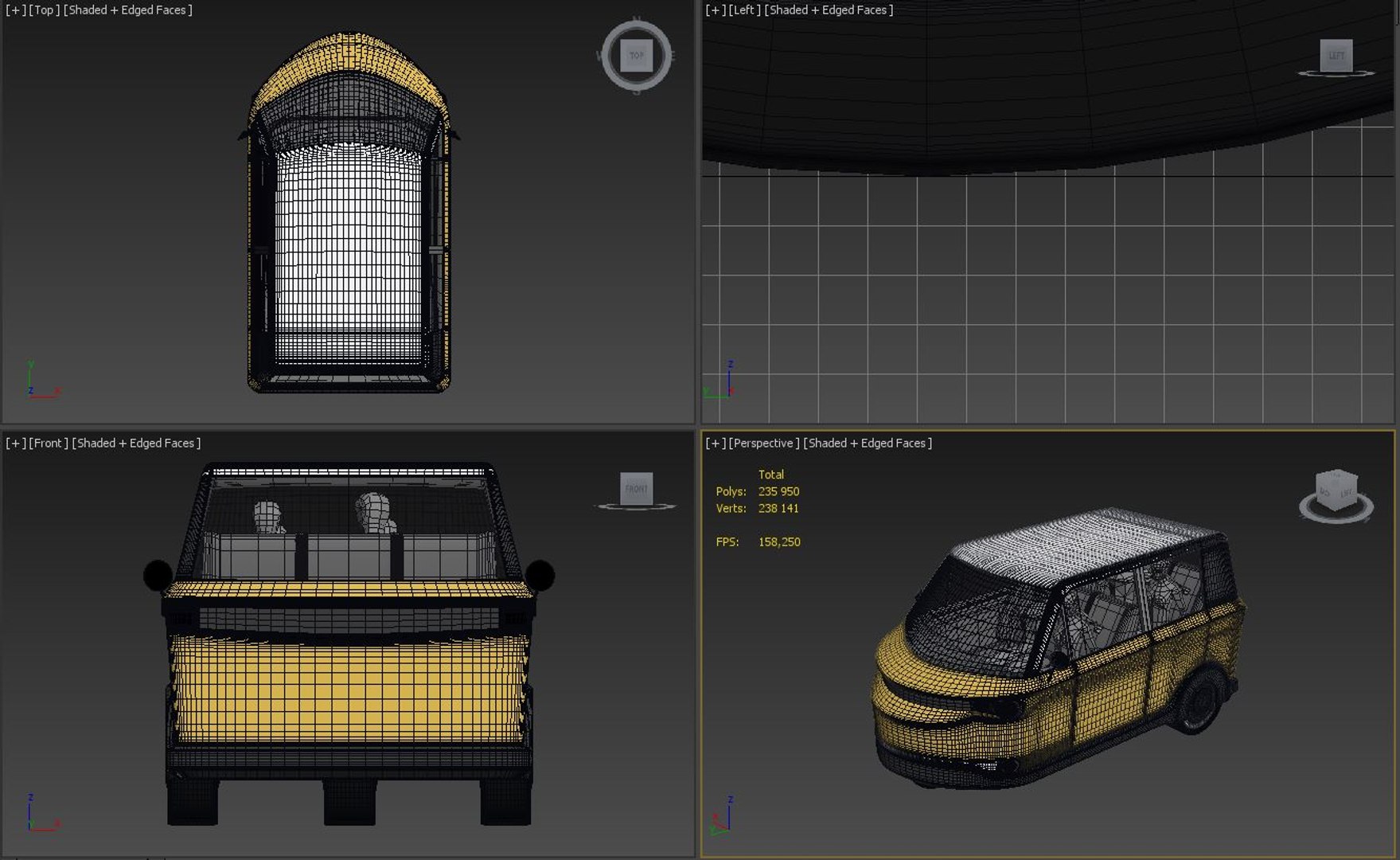Click the Total statistics heading

coord(770,474)
